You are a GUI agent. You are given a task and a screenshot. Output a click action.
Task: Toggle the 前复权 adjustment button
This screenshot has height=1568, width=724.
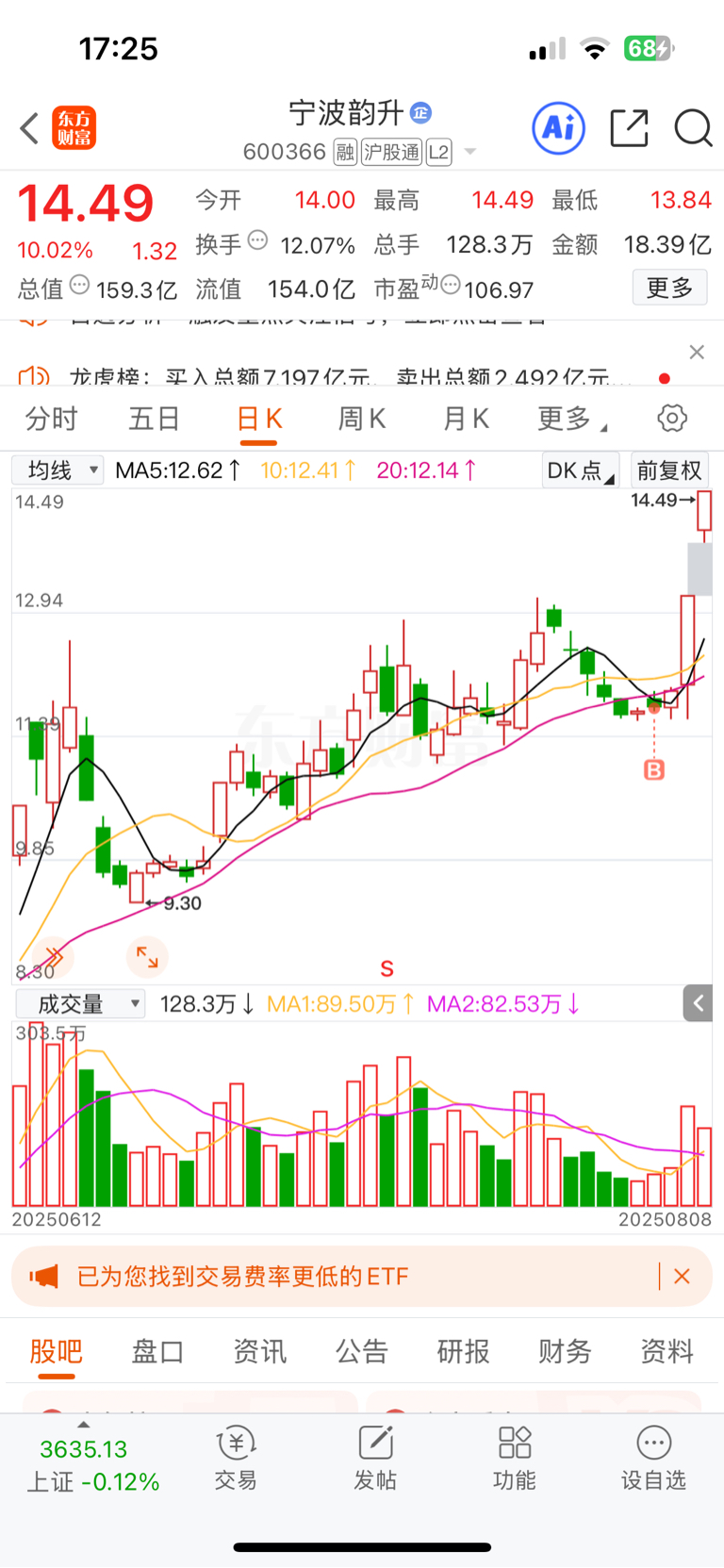(x=669, y=470)
